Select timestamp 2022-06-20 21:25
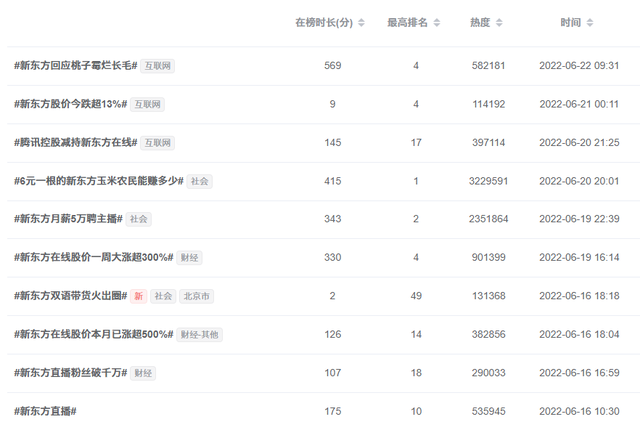Viewport: 640px width, 430px height. point(579,142)
